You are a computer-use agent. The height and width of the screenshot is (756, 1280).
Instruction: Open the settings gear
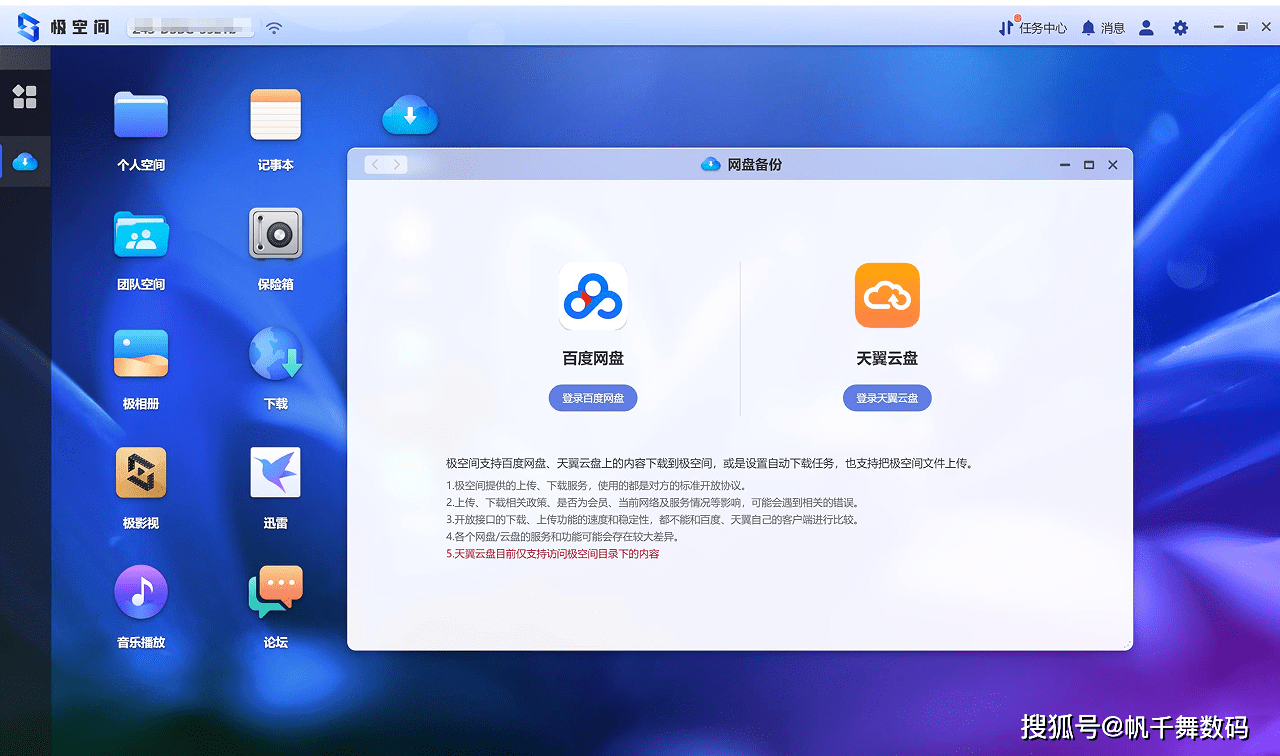click(1181, 28)
